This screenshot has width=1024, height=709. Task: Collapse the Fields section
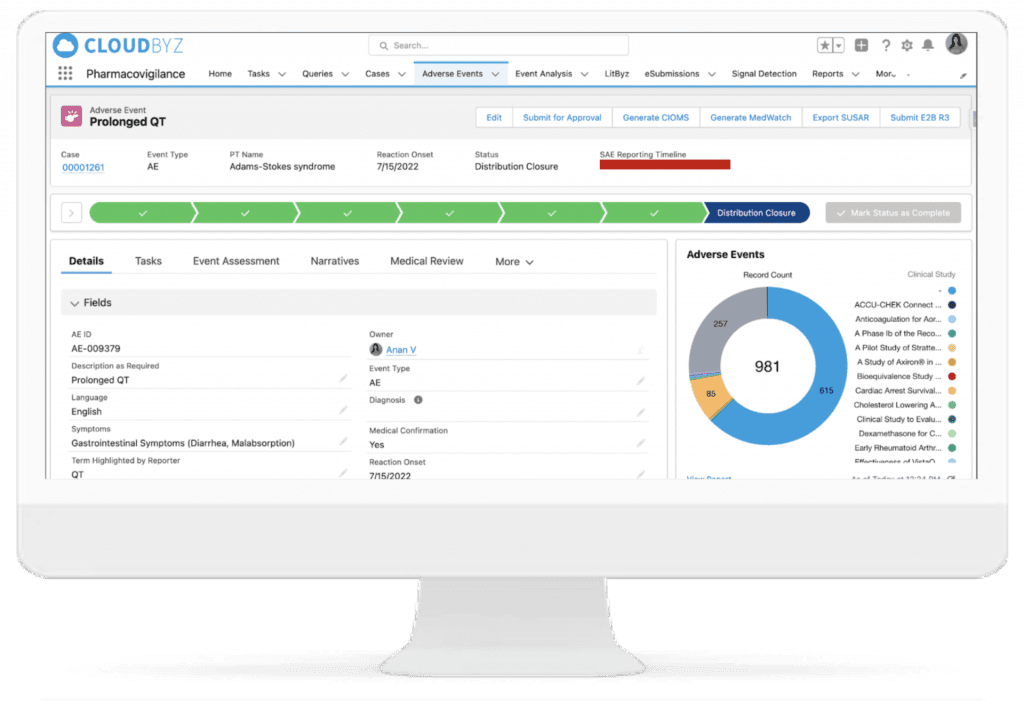tap(75, 303)
